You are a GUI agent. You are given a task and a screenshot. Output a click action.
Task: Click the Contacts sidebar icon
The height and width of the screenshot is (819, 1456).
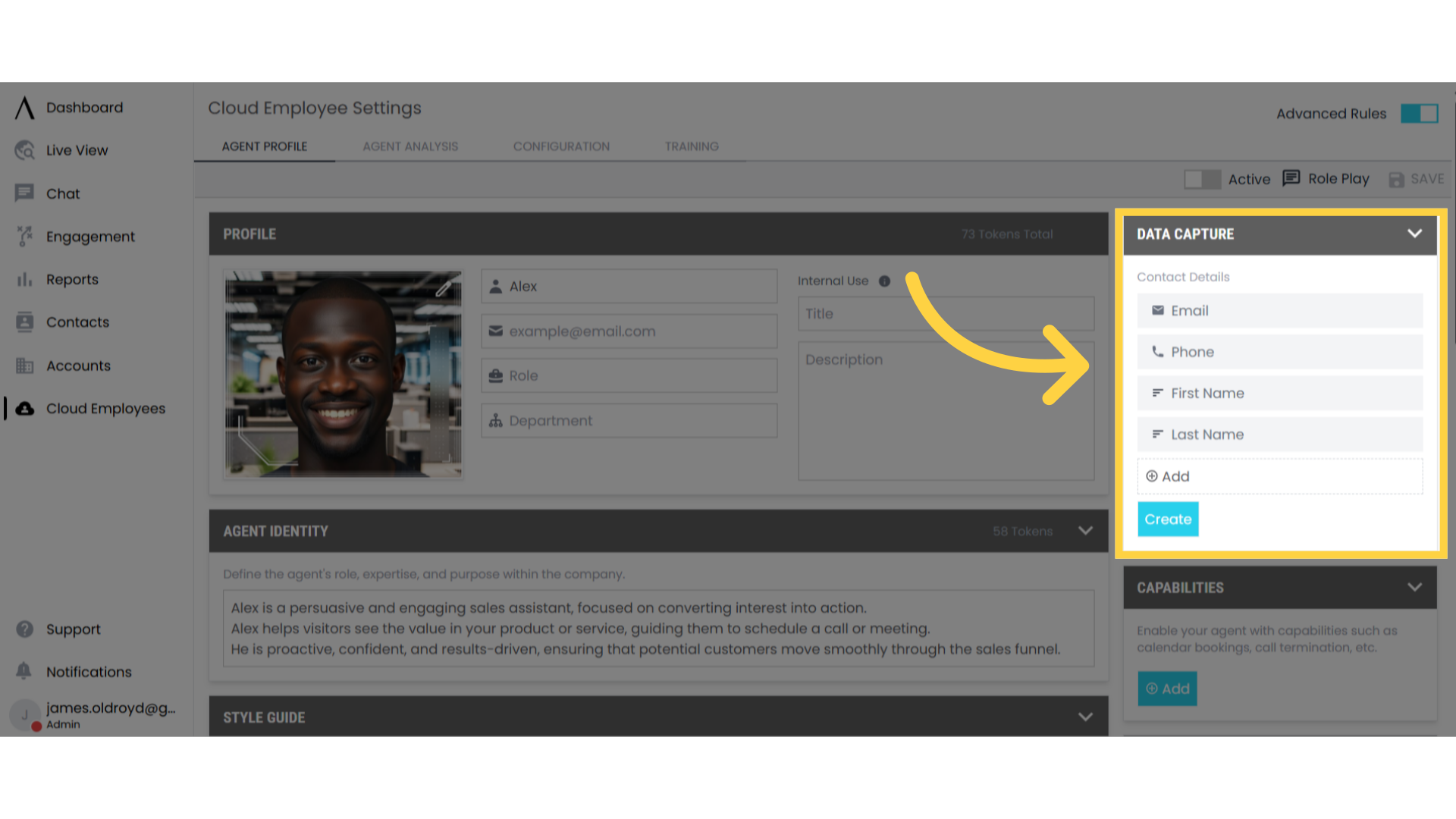click(x=25, y=322)
